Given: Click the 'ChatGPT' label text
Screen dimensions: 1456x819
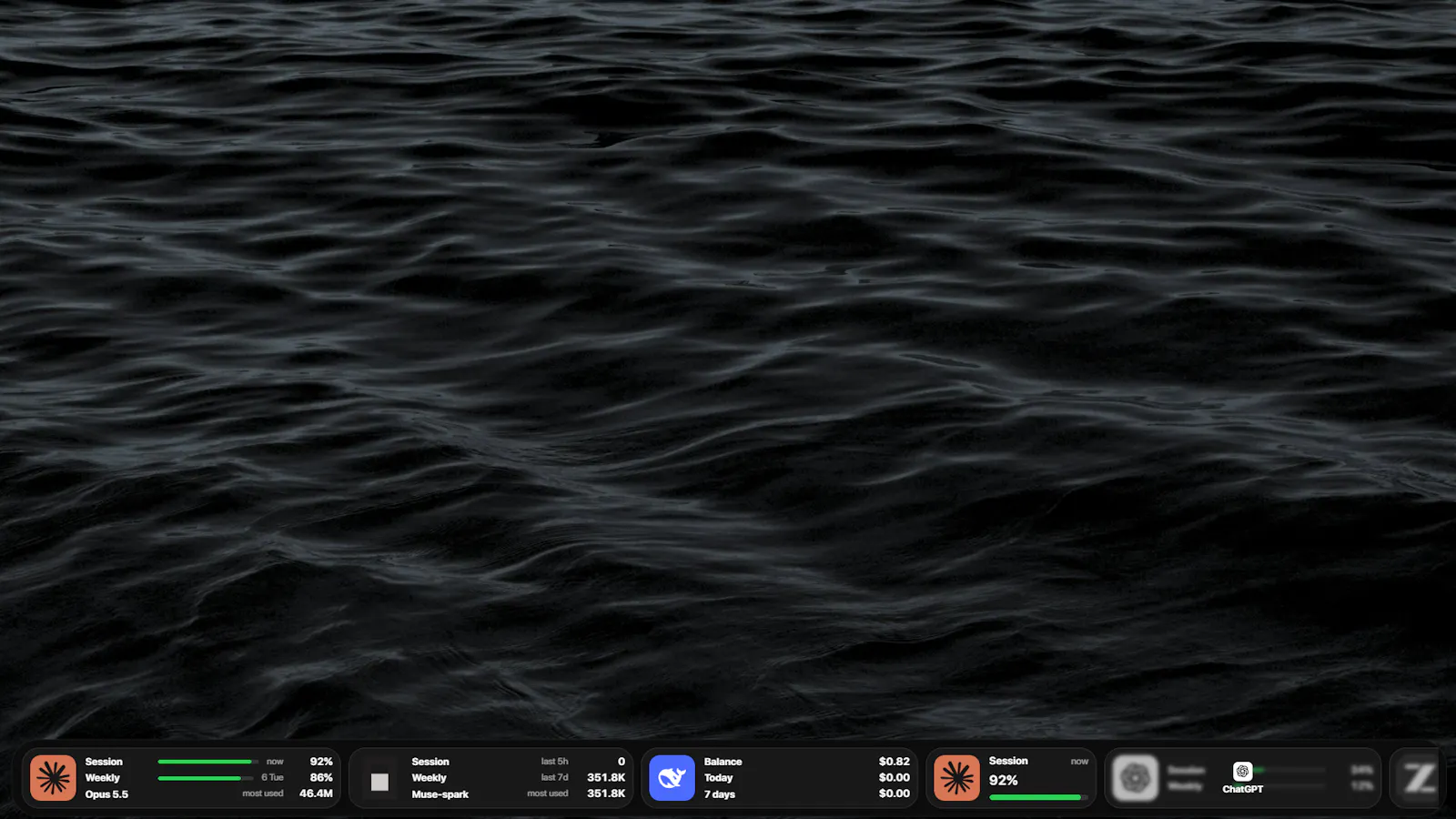Looking at the screenshot, I should pyautogui.click(x=1242, y=789).
